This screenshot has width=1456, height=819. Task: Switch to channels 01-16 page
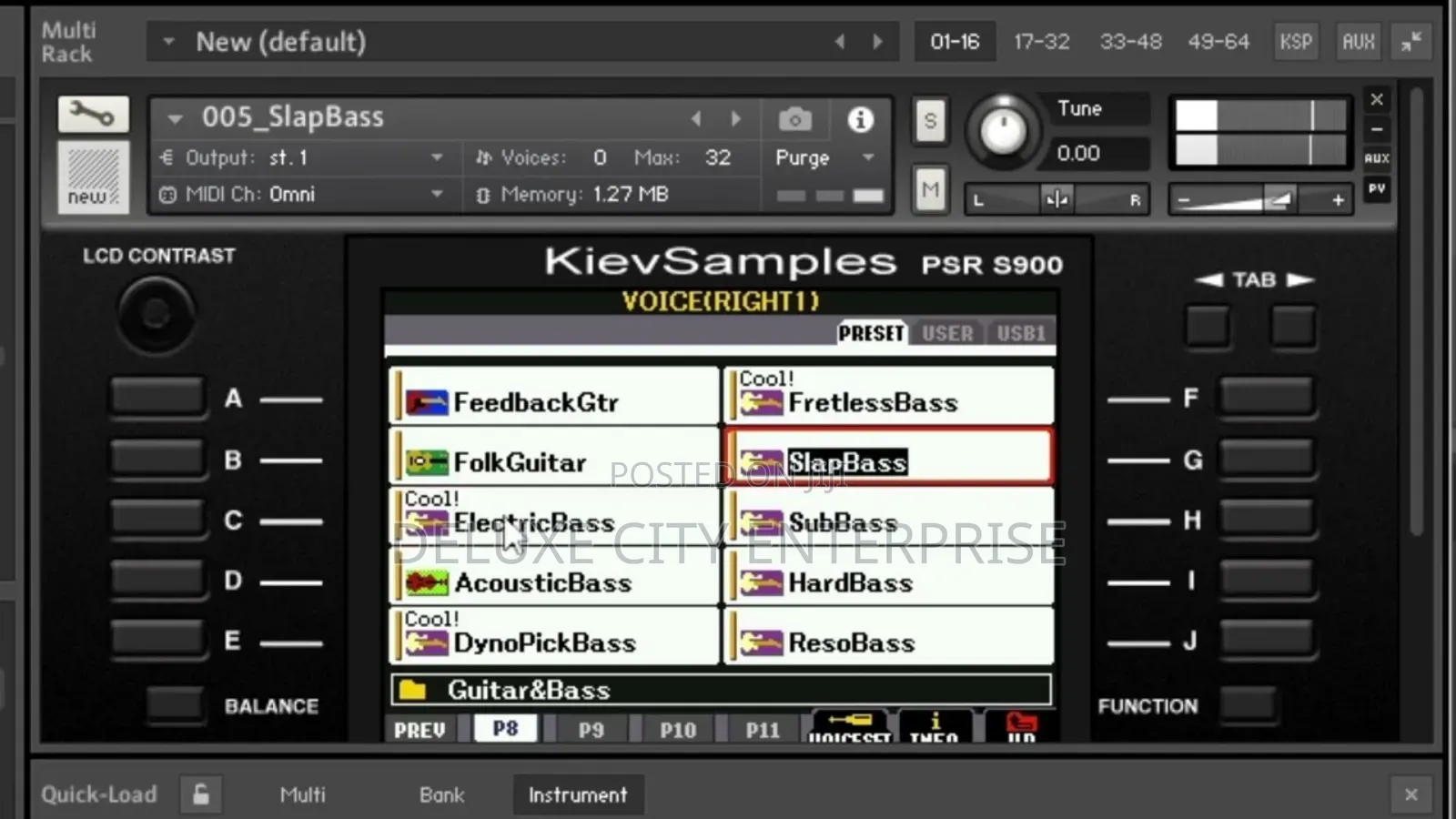955,42
